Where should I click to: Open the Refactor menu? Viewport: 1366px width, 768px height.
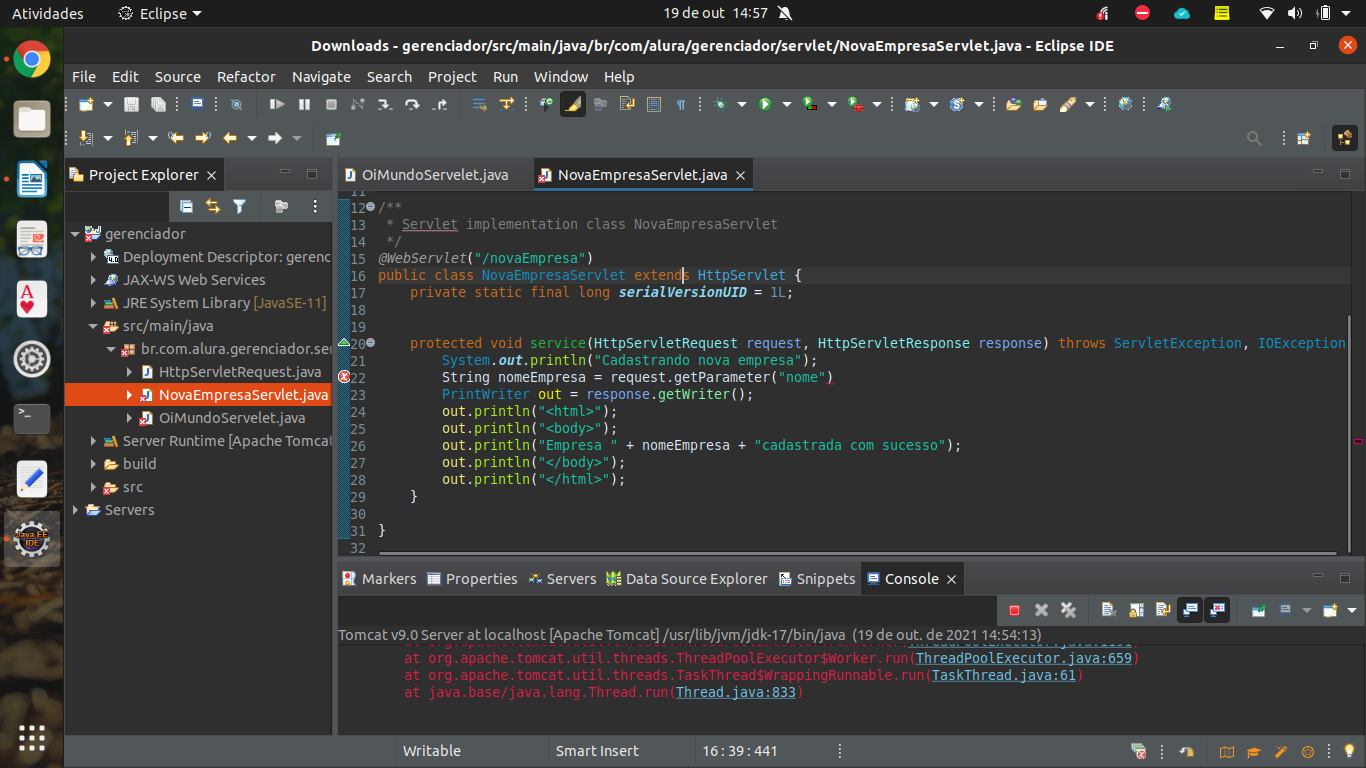point(246,77)
